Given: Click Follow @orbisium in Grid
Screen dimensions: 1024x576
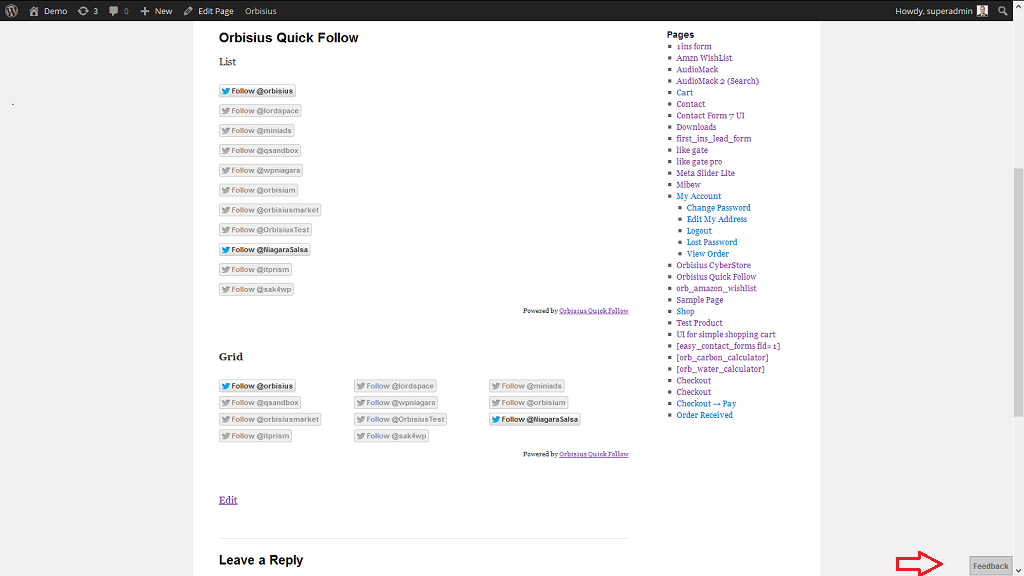Looking at the screenshot, I should tap(529, 402).
